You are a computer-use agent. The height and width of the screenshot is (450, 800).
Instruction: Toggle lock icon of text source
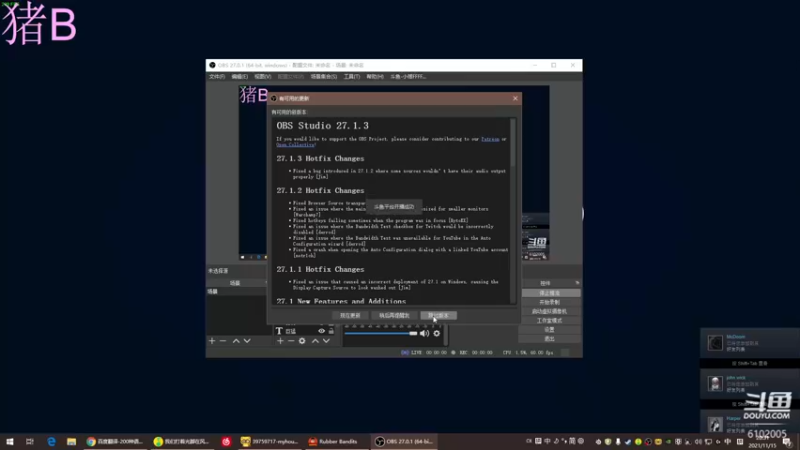[331, 331]
